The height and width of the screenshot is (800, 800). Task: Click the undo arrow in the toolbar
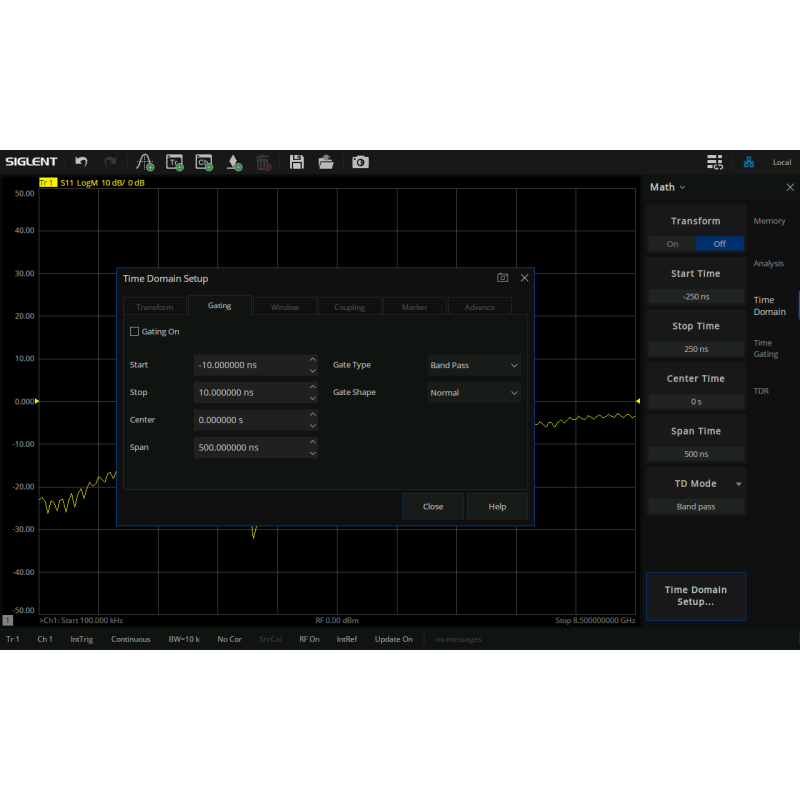point(81,162)
